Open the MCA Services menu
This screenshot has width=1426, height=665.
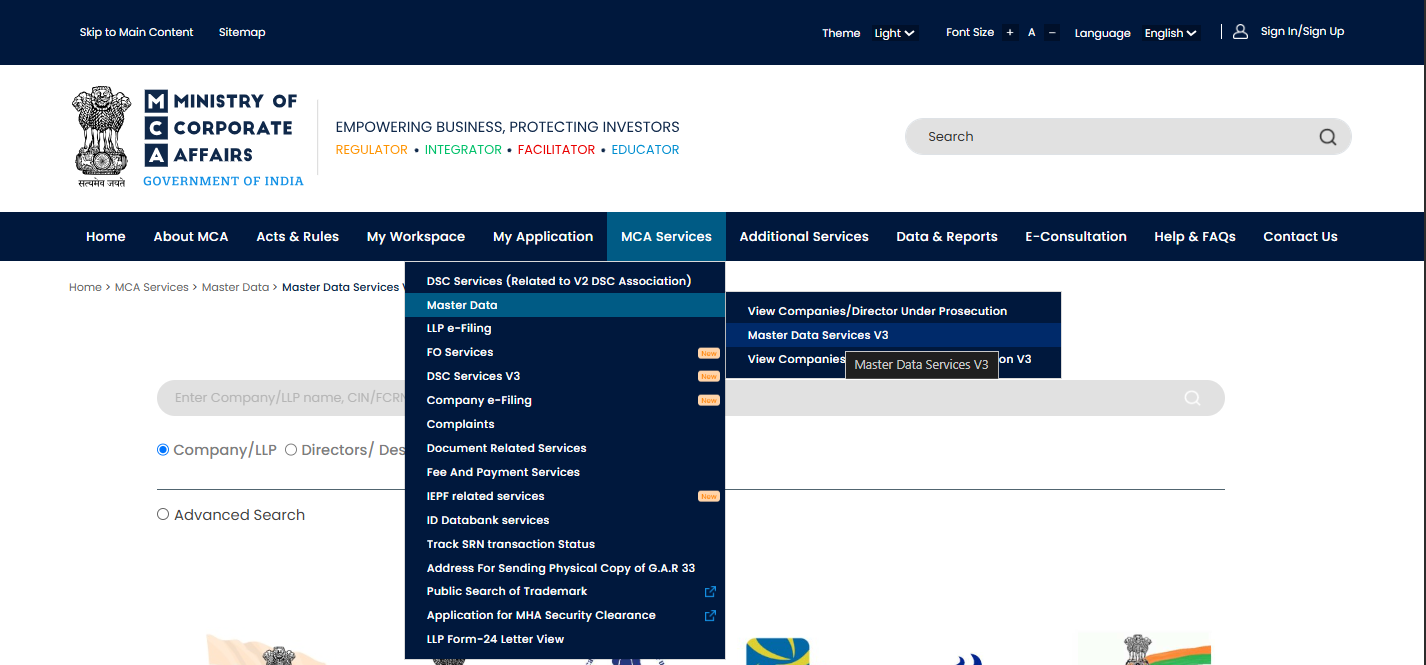[666, 237]
